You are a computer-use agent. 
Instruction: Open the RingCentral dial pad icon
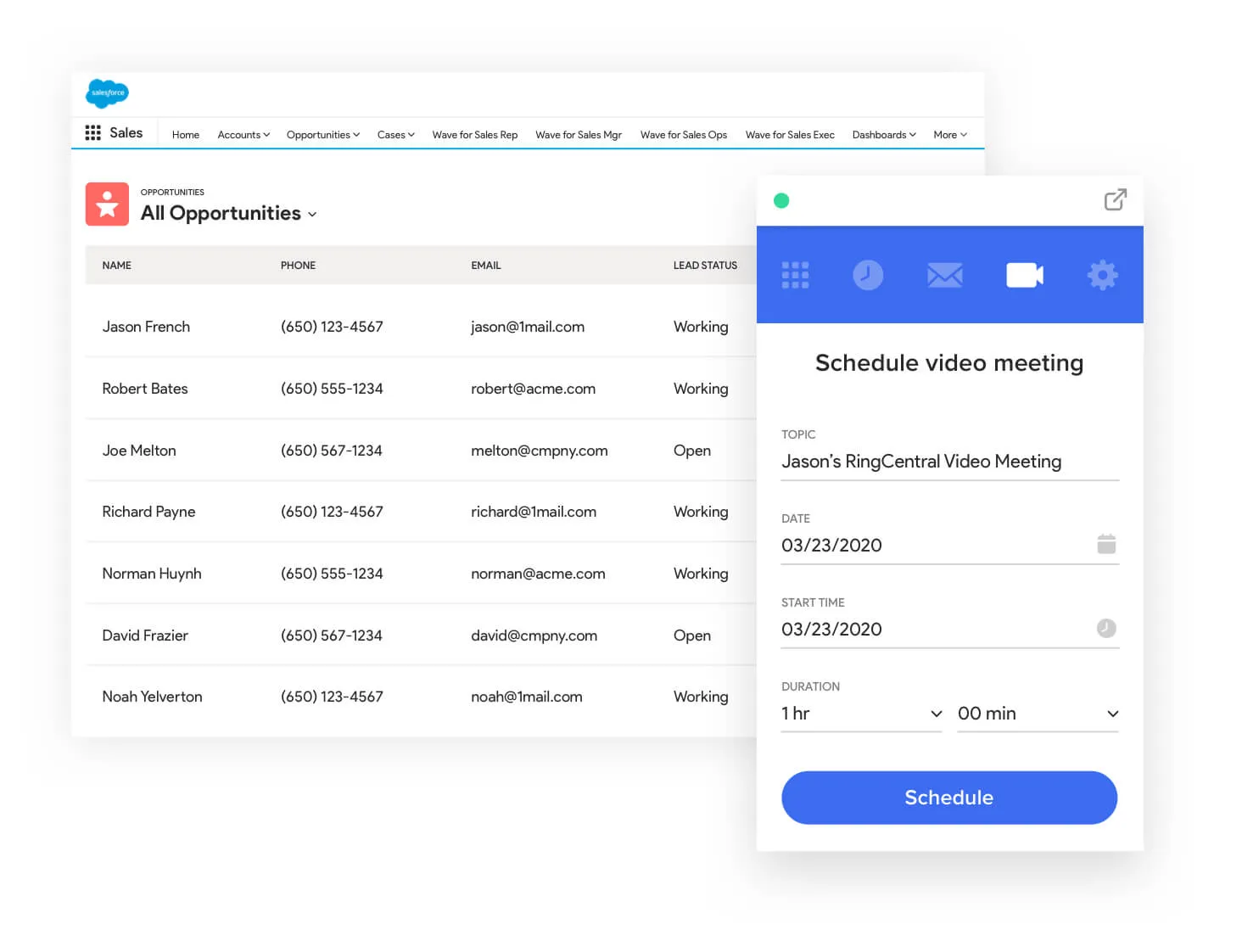pos(795,275)
